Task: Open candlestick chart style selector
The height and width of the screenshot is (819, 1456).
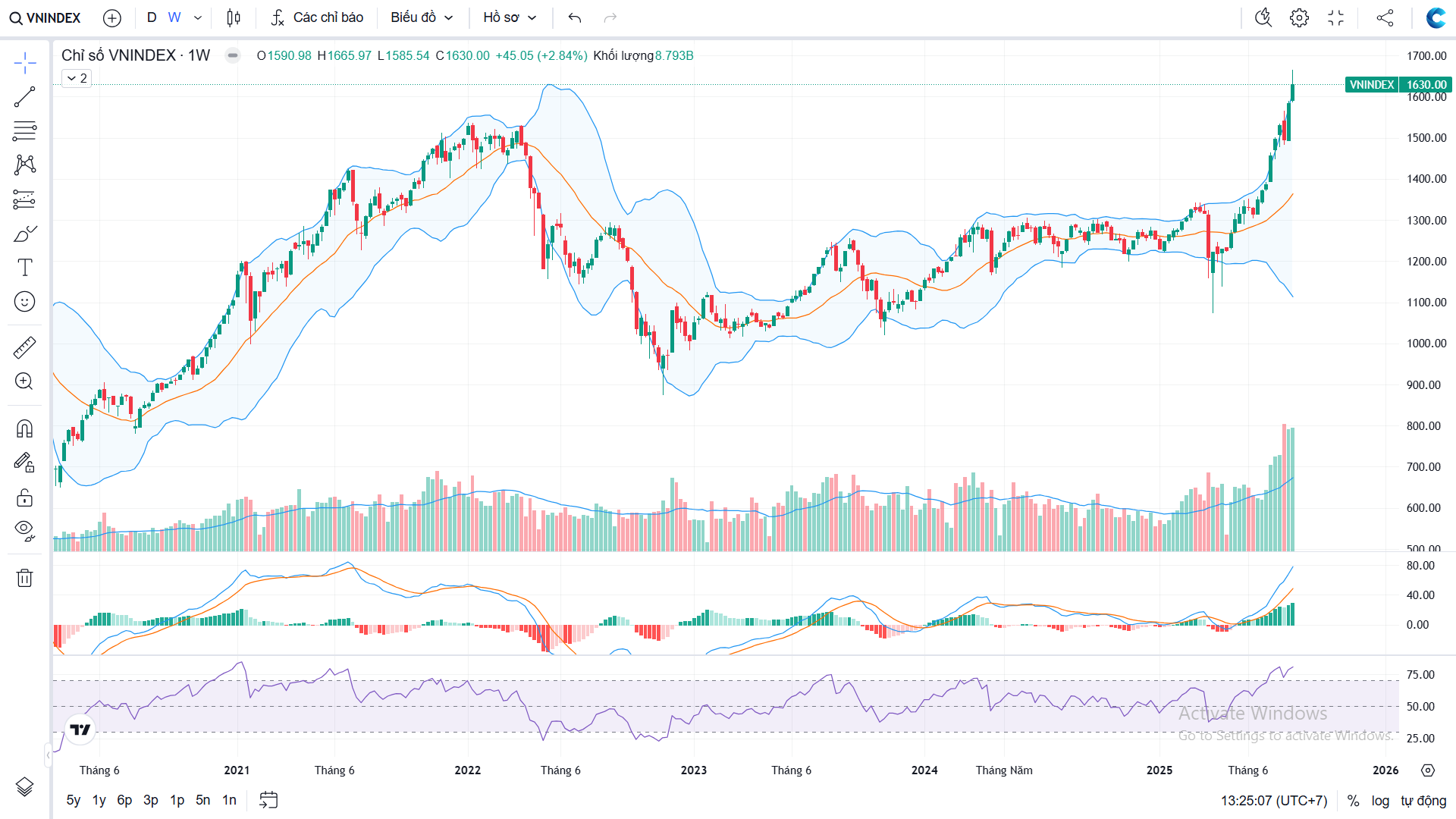Action: (x=234, y=17)
